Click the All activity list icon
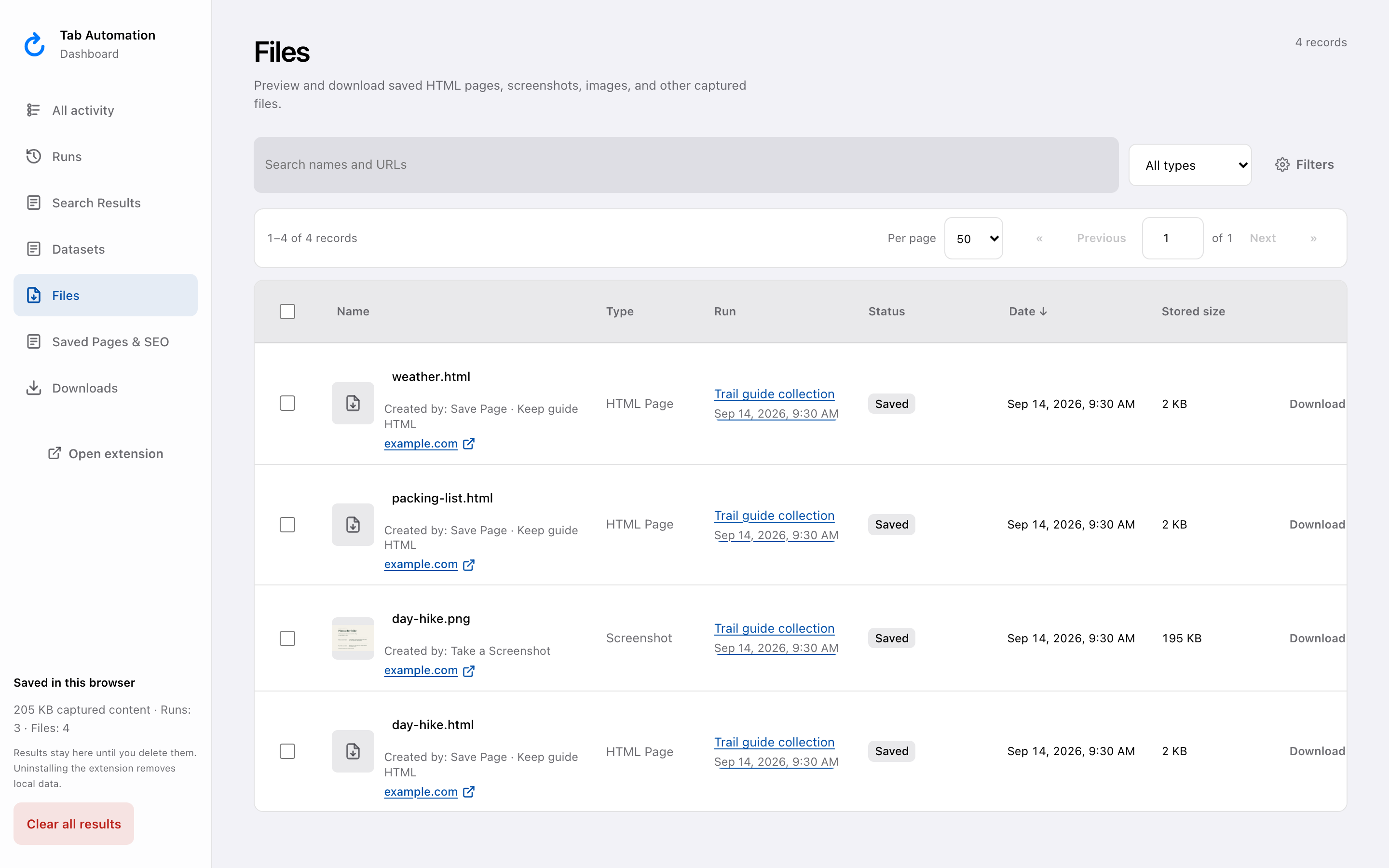1389x868 pixels. [33, 109]
